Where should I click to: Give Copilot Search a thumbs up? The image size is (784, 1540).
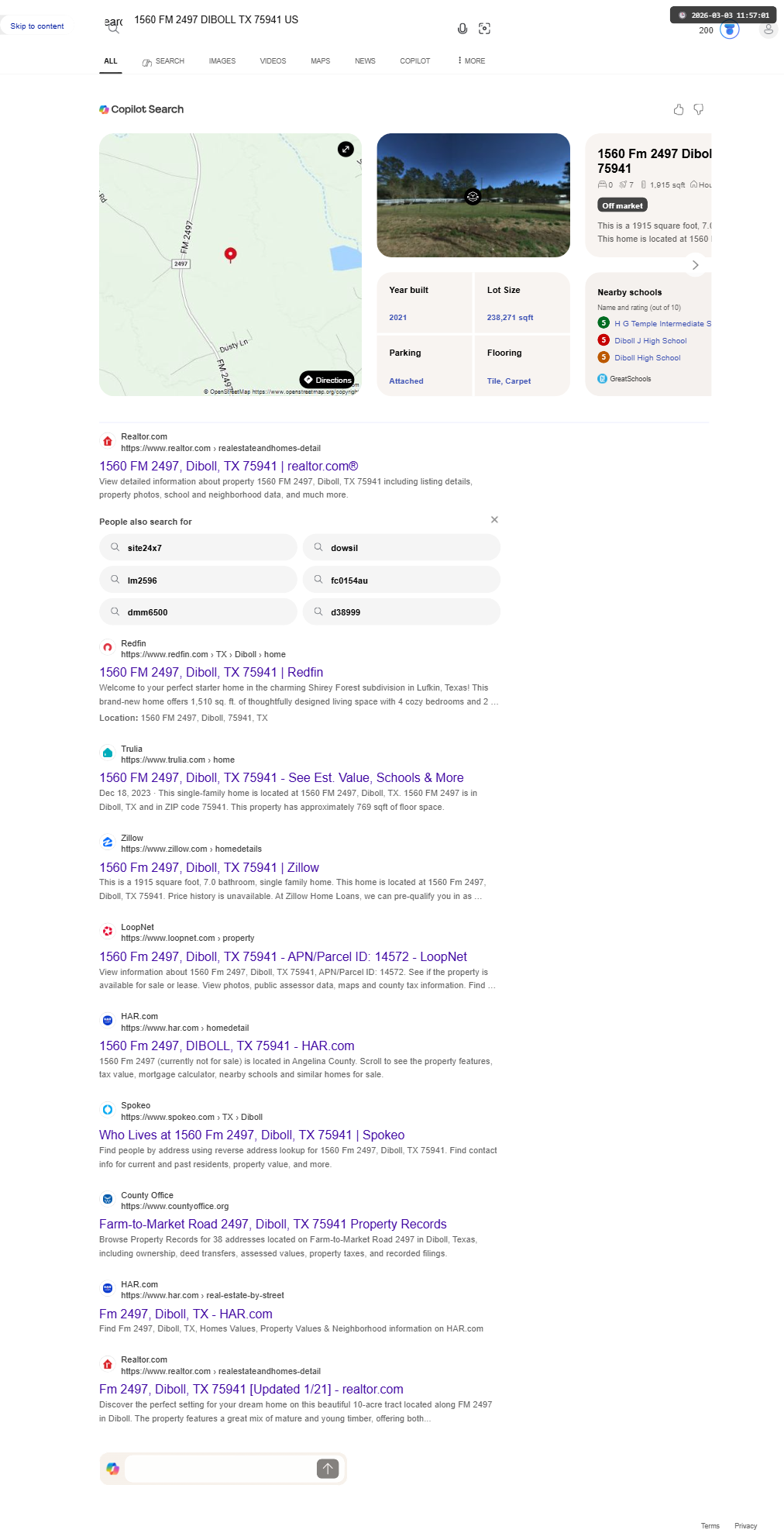[679, 109]
